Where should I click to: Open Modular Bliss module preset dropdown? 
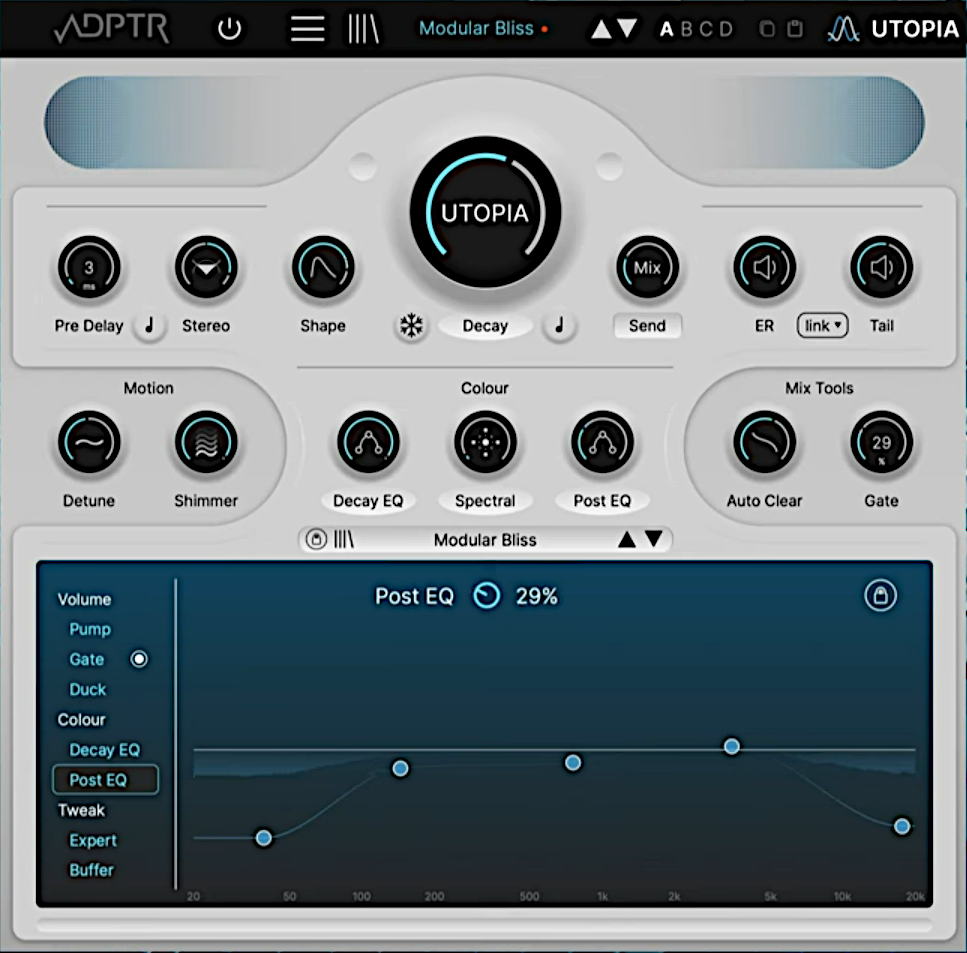[485, 540]
